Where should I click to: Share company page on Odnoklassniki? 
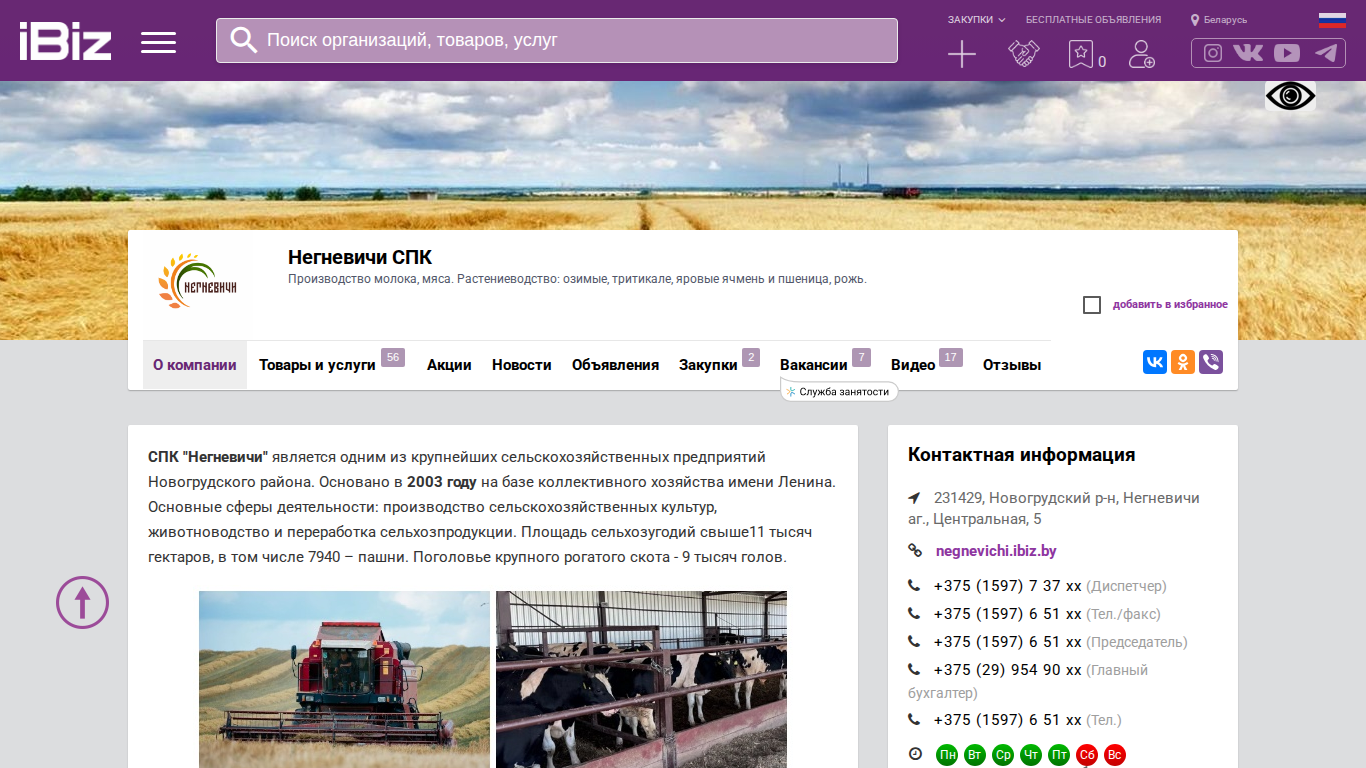(1183, 362)
